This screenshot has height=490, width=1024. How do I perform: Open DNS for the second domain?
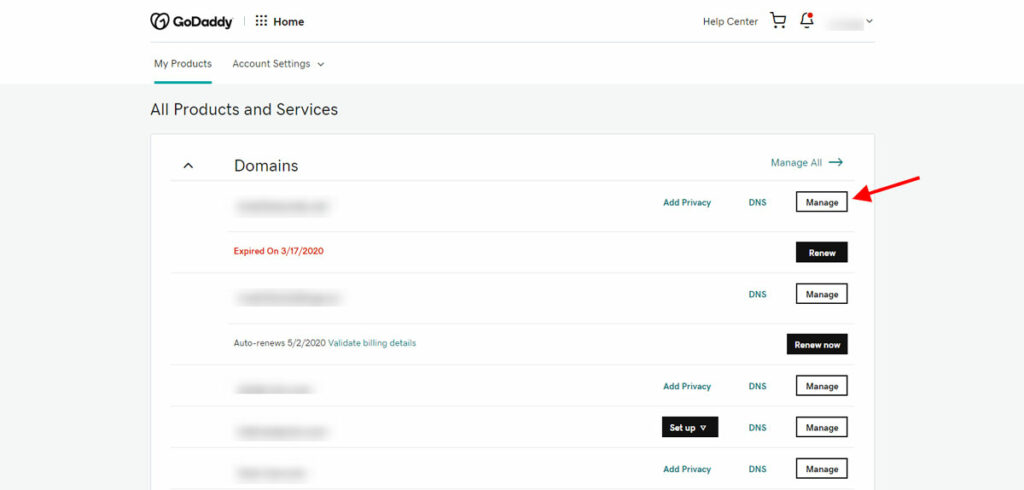(x=758, y=294)
